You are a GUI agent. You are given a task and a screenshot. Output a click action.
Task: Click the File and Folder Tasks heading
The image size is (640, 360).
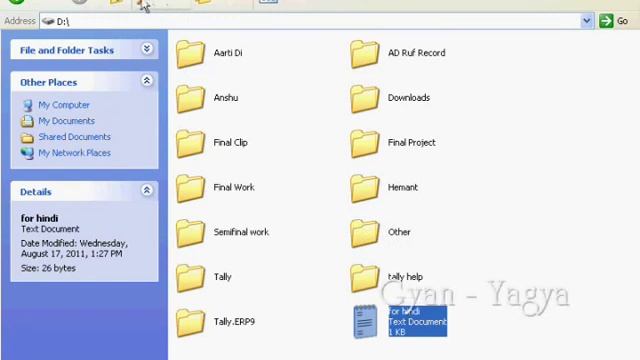point(67,50)
